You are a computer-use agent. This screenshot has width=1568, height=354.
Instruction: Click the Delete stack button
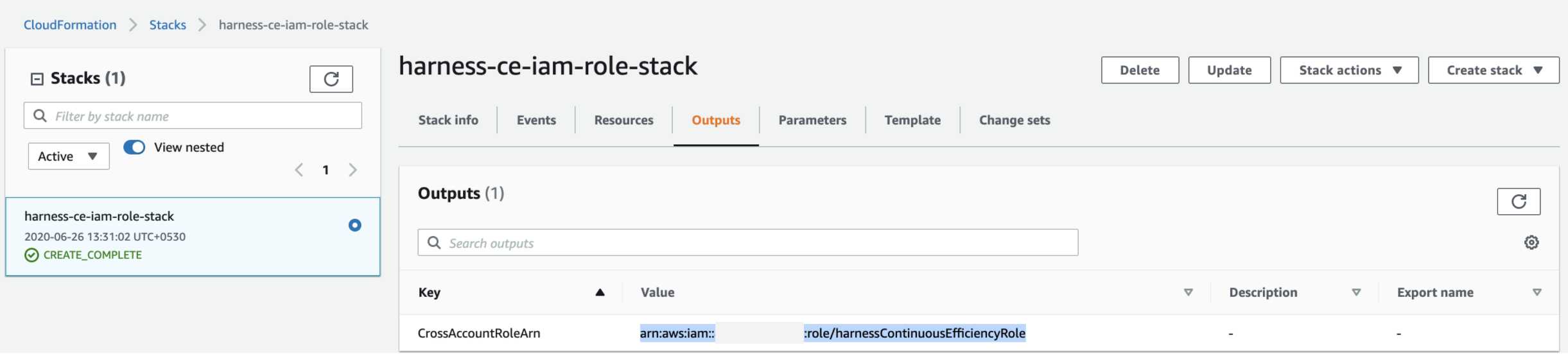[1140, 71]
